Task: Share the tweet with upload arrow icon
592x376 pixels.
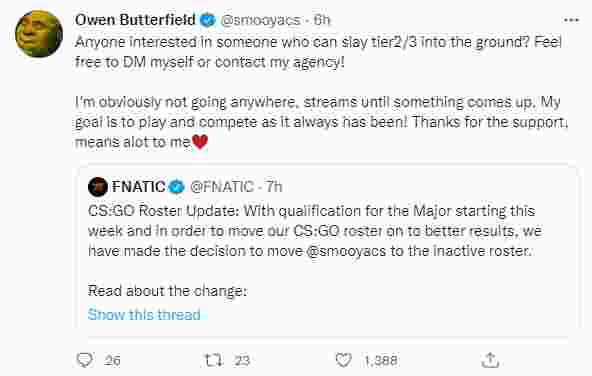Action: [490, 360]
